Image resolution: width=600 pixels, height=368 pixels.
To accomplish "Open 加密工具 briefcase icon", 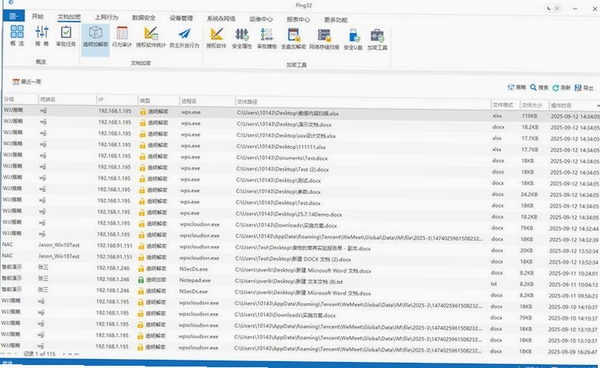I will 377,40.
